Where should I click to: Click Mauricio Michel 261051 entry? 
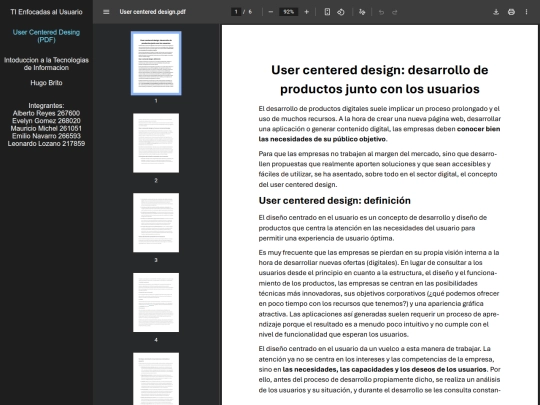pyautogui.click(x=46, y=128)
